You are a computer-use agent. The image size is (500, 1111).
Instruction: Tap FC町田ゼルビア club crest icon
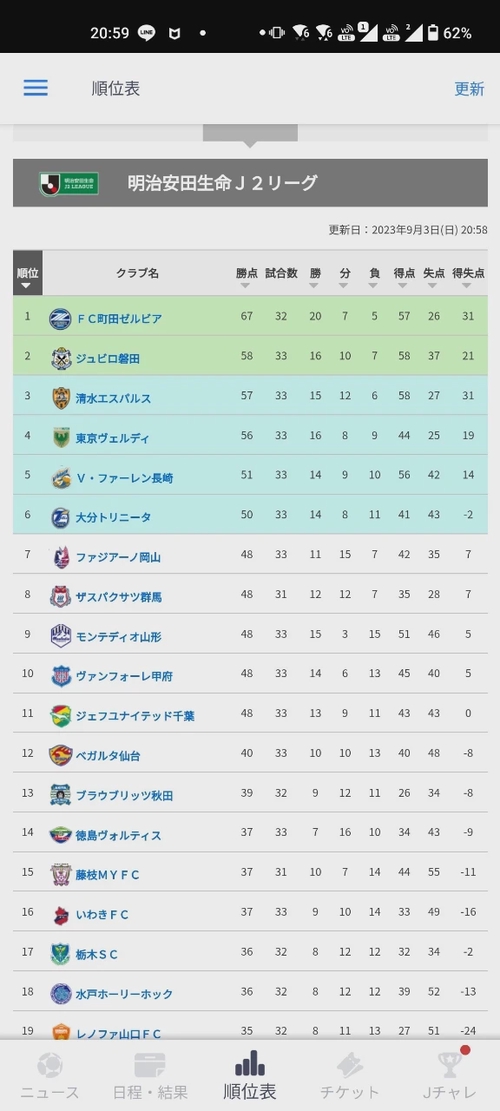pyautogui.click(x=60, y=319)
